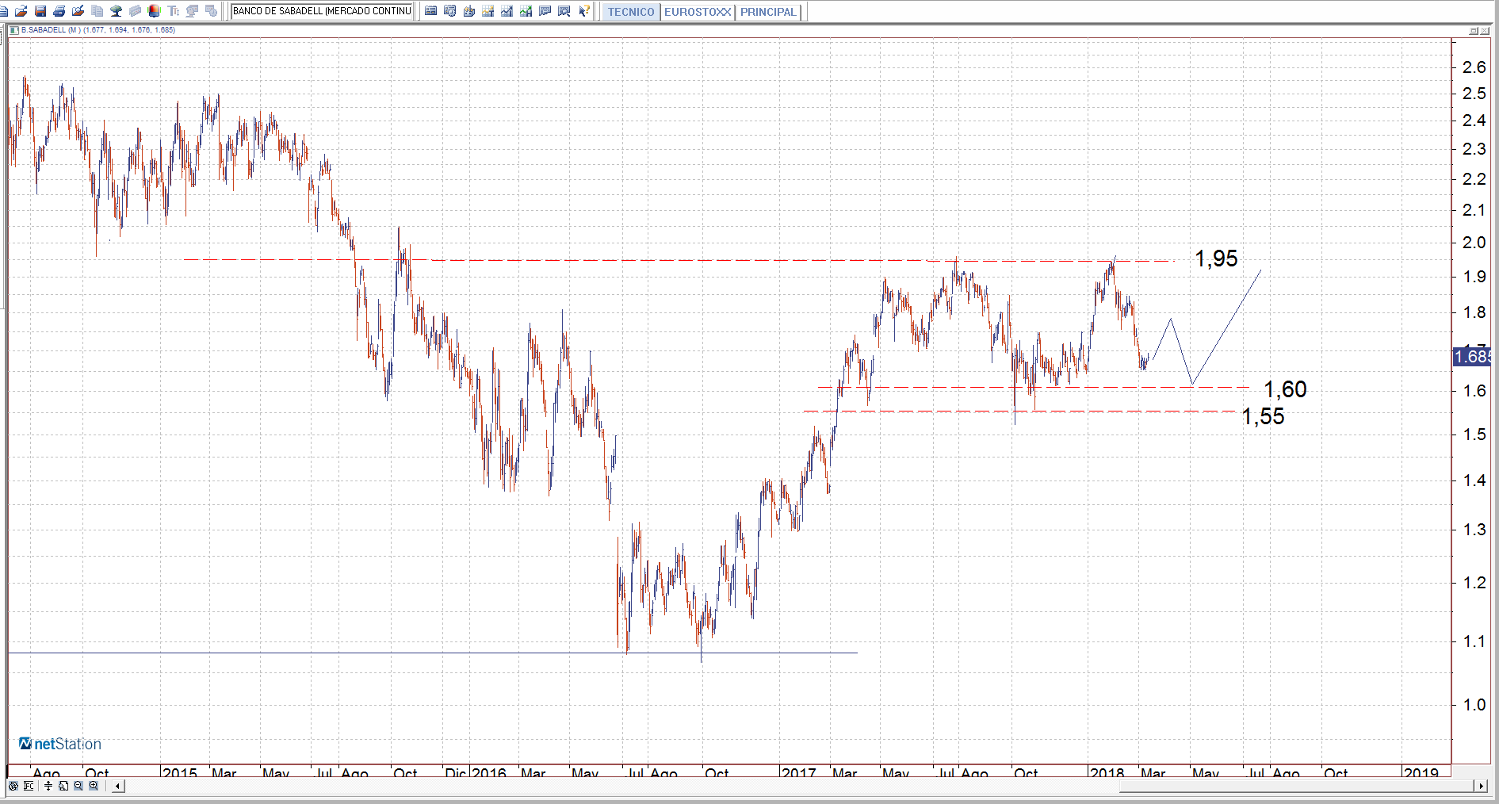Click the quote table window icon
This screenshot has height=804, width=1499.
pyautogui.click(x=431, y=11)
